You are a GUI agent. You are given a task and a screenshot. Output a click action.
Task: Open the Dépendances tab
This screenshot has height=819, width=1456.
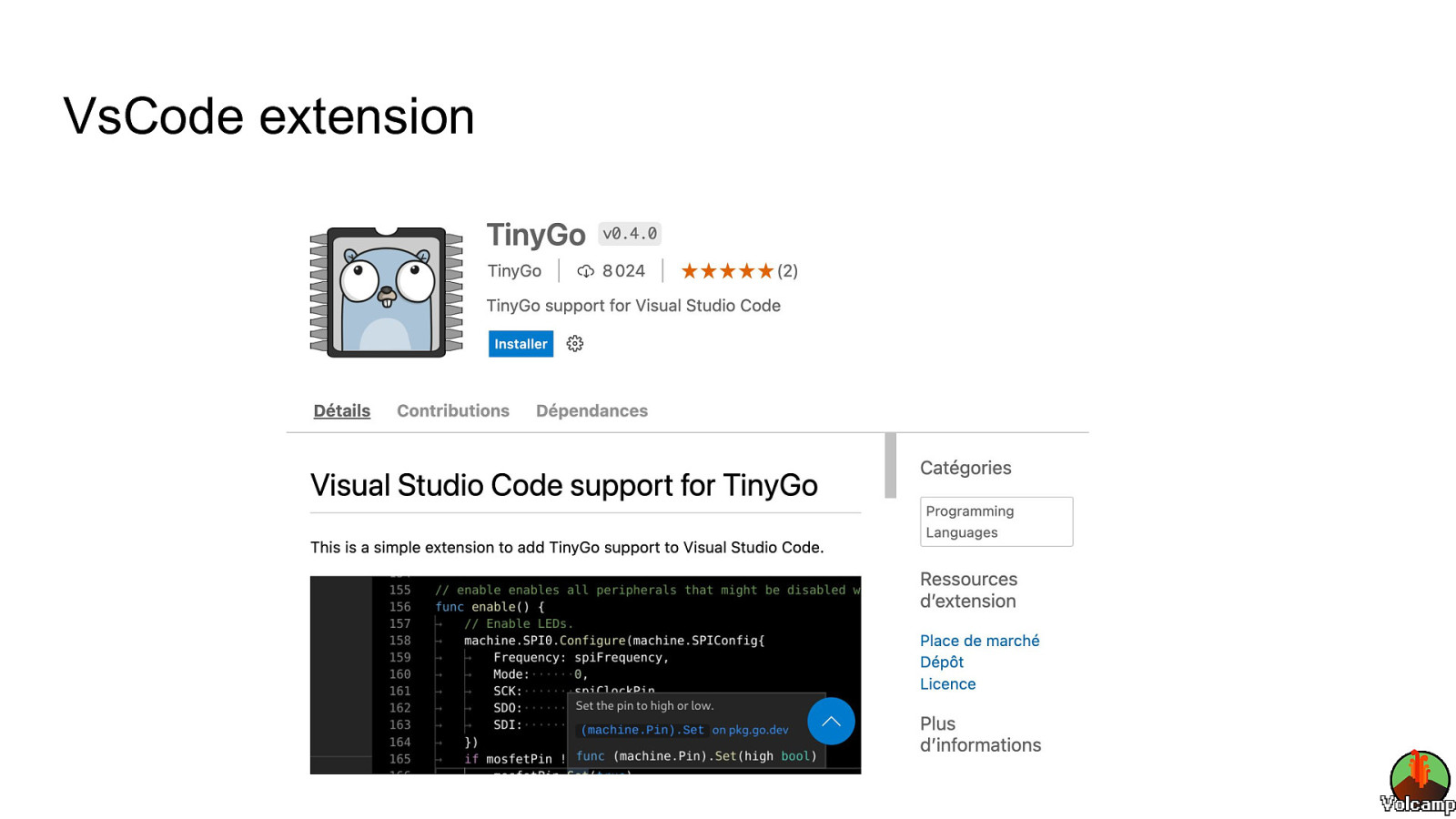click(591, 410)
